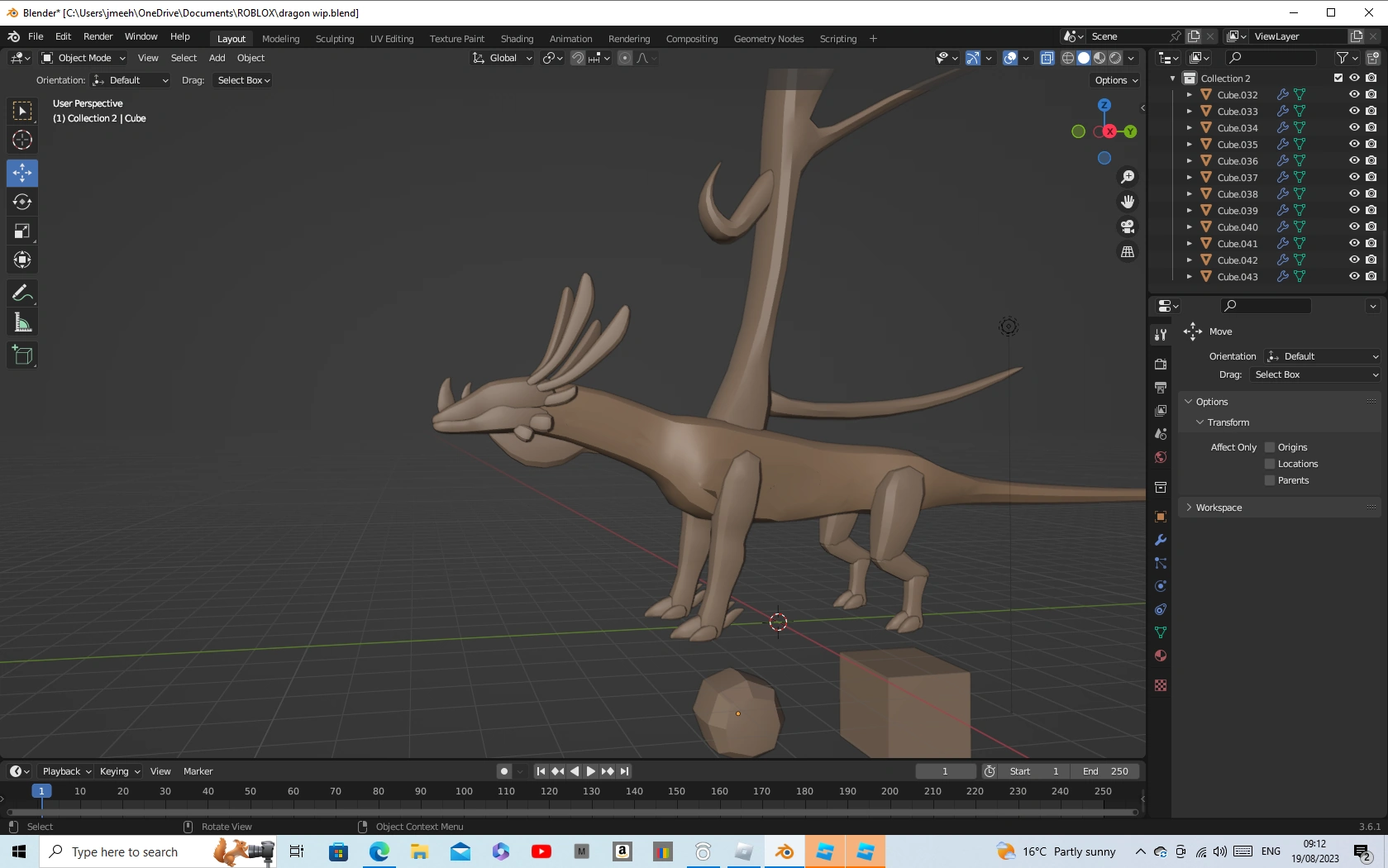Enable Affect Only Origins checkbox
The image size is (1388, 868).
coord(1270,447)
